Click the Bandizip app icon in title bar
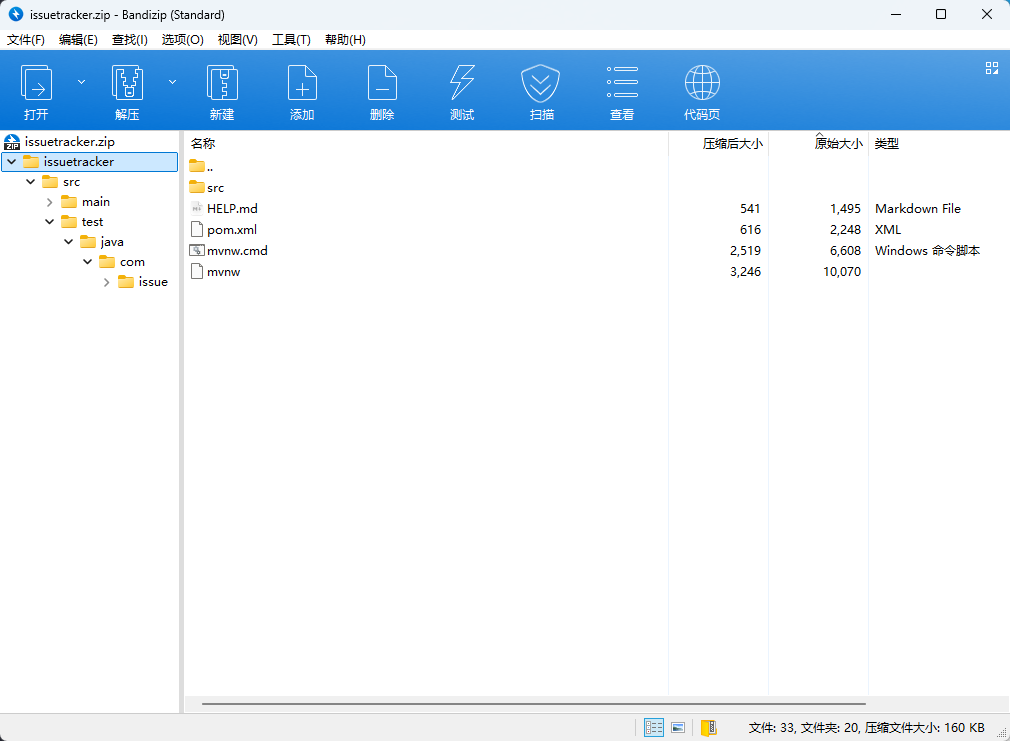1010x741 pixels. coord(15,14)
